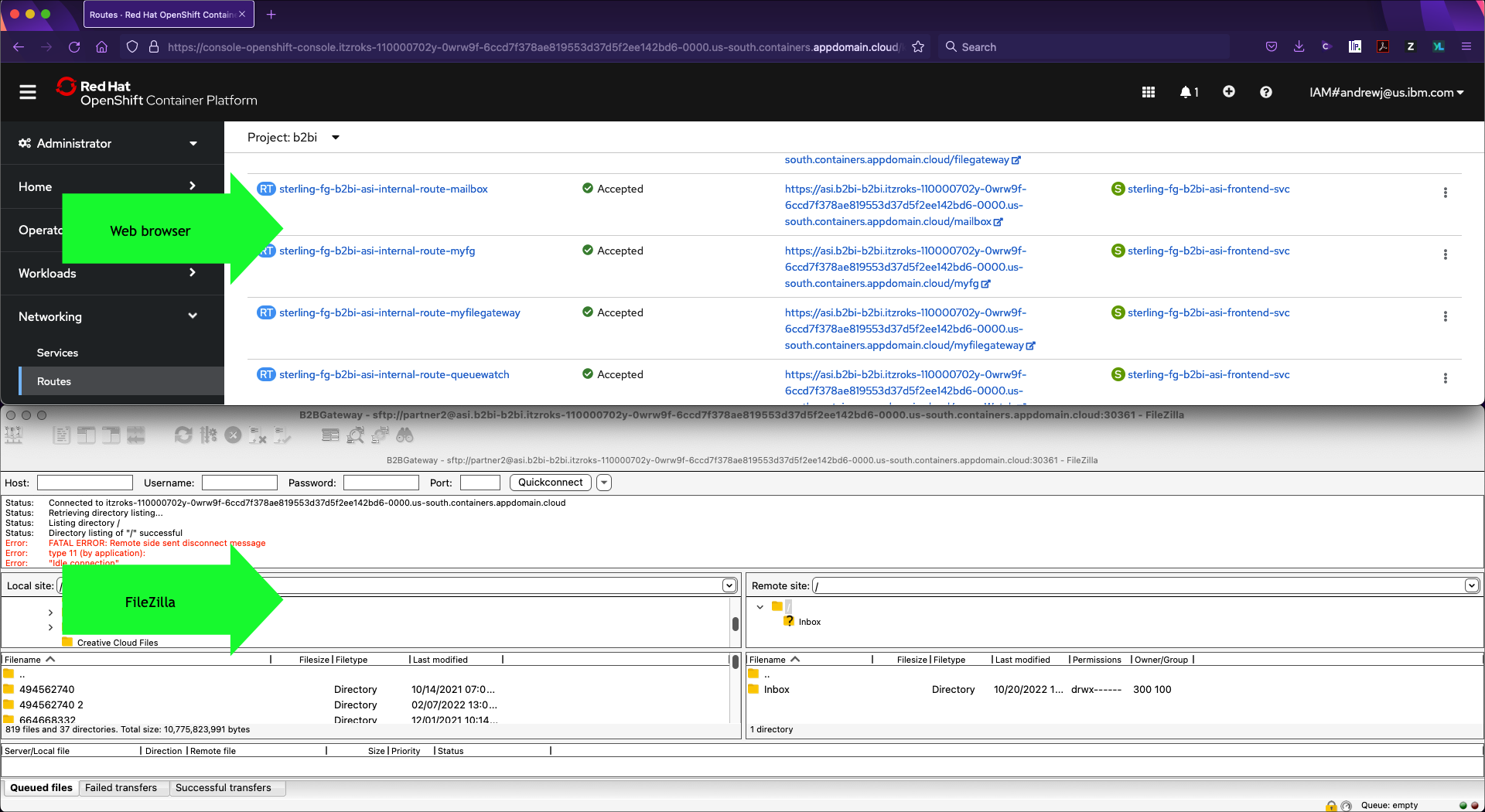Toggle FileZilla directory comparison icon
1485x812 pixels.
355,435
